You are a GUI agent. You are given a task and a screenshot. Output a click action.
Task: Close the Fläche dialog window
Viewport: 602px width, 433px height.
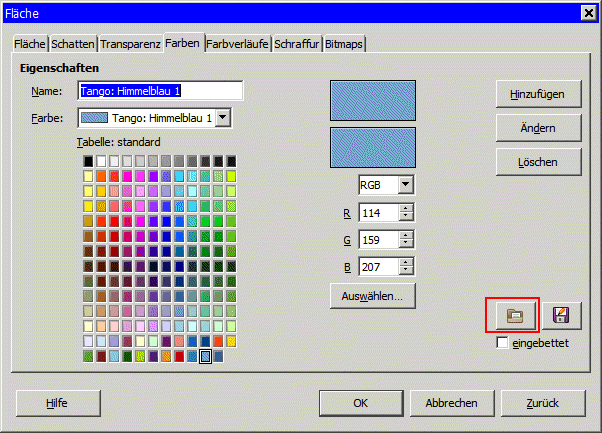point(589,13)
